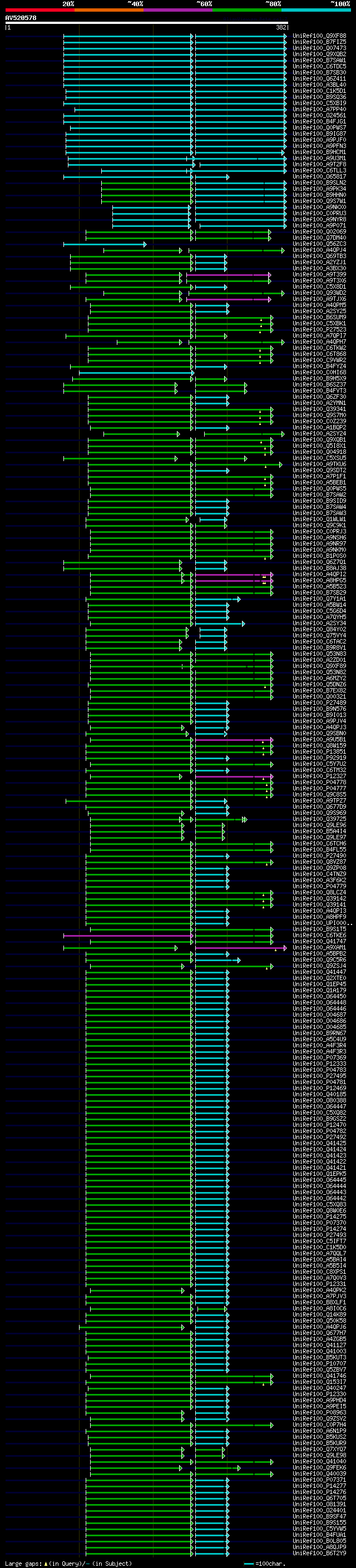Click the UniRef100_A3BL40 label

319,85
